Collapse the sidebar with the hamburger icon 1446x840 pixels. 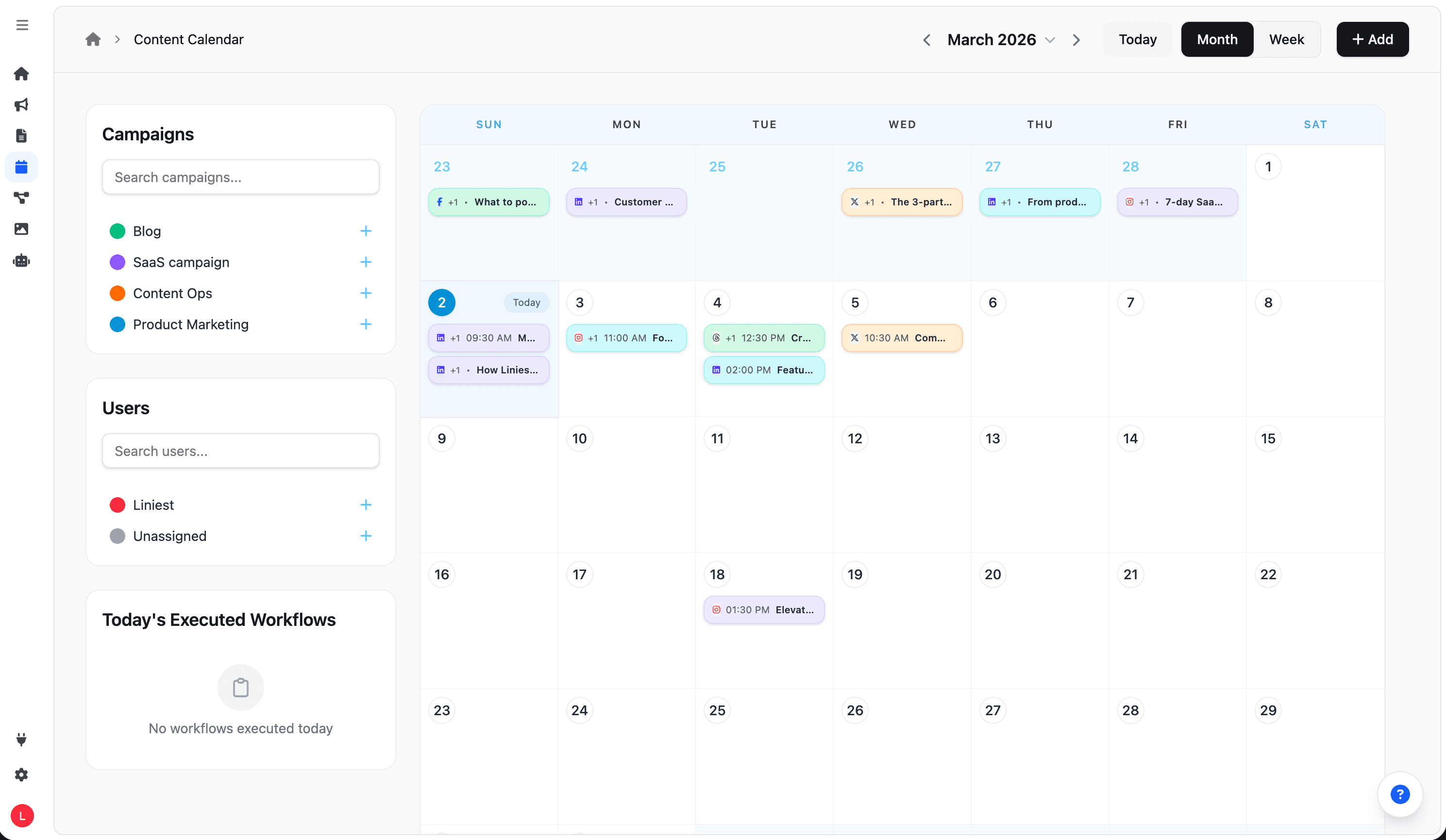coord(22,25)
